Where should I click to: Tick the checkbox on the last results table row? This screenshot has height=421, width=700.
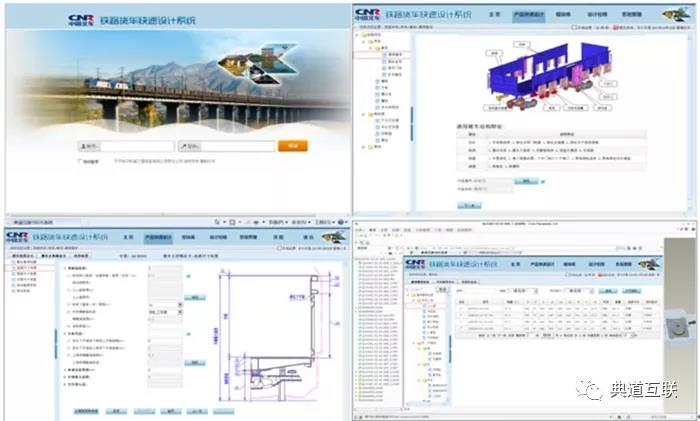coord(462,328)
